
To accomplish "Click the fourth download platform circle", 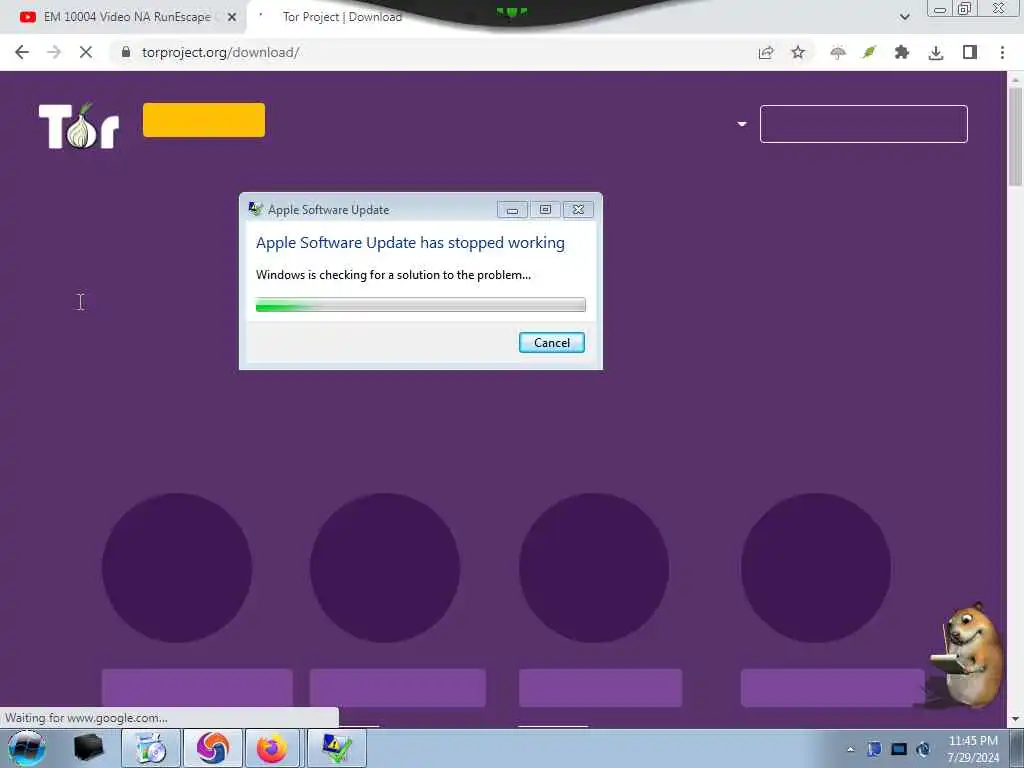I will click(816, 568).
